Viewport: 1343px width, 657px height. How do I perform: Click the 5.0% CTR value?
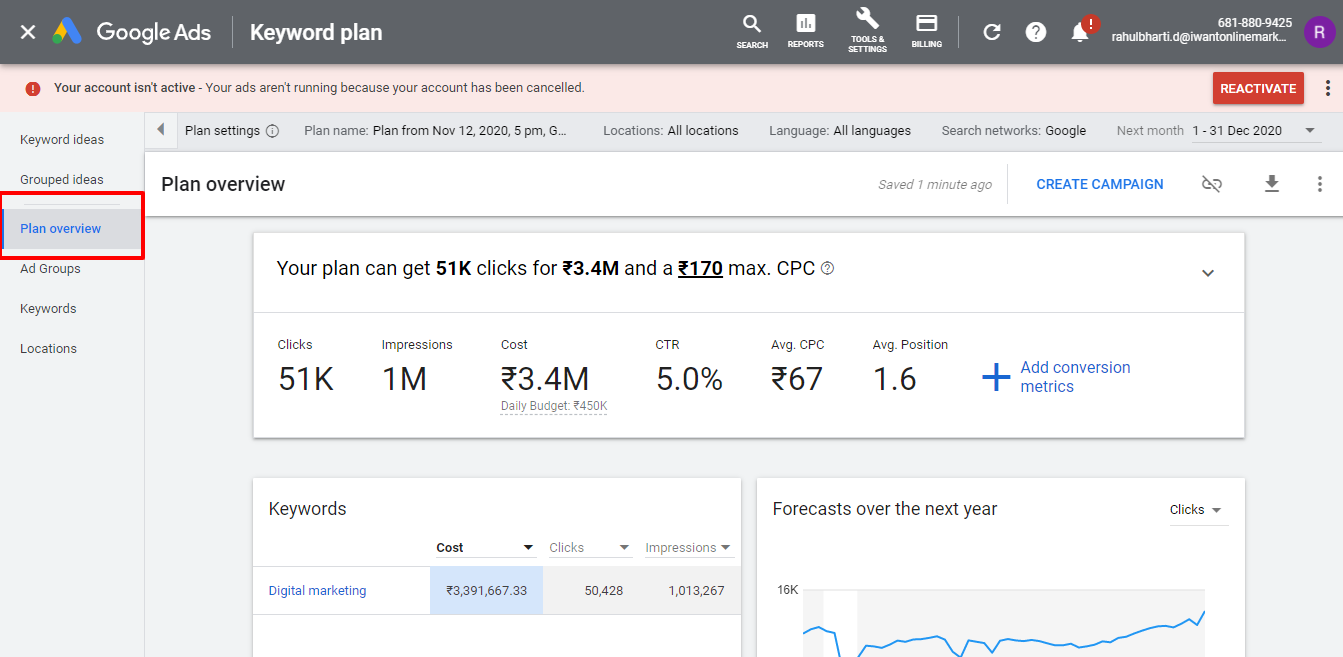click(689, 379)
